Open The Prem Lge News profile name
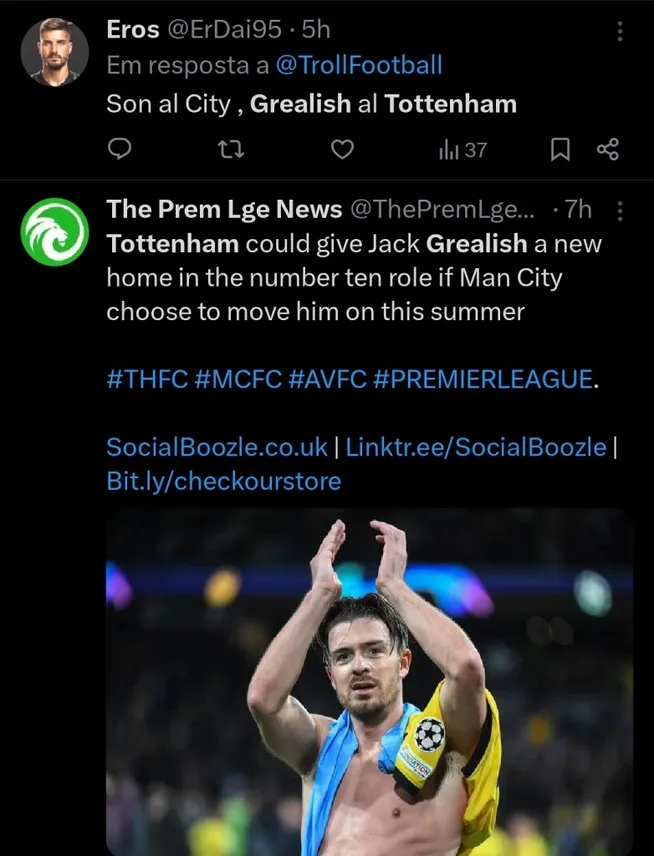Screen dimensions: 654x856 222,209
